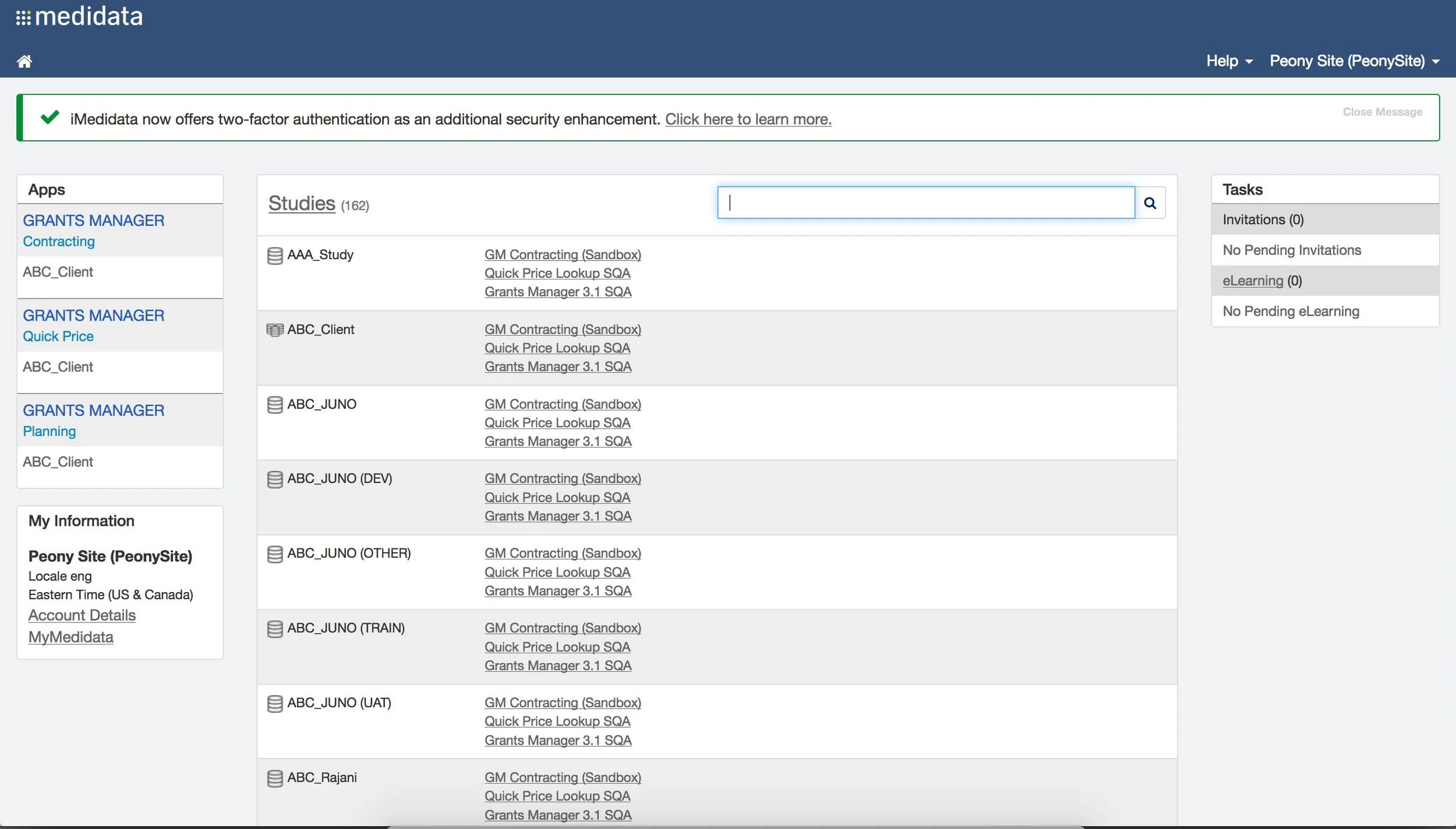
Task: Expand the Help dropdown menu
Action: pyautogui.click(x=1229, y=61)
